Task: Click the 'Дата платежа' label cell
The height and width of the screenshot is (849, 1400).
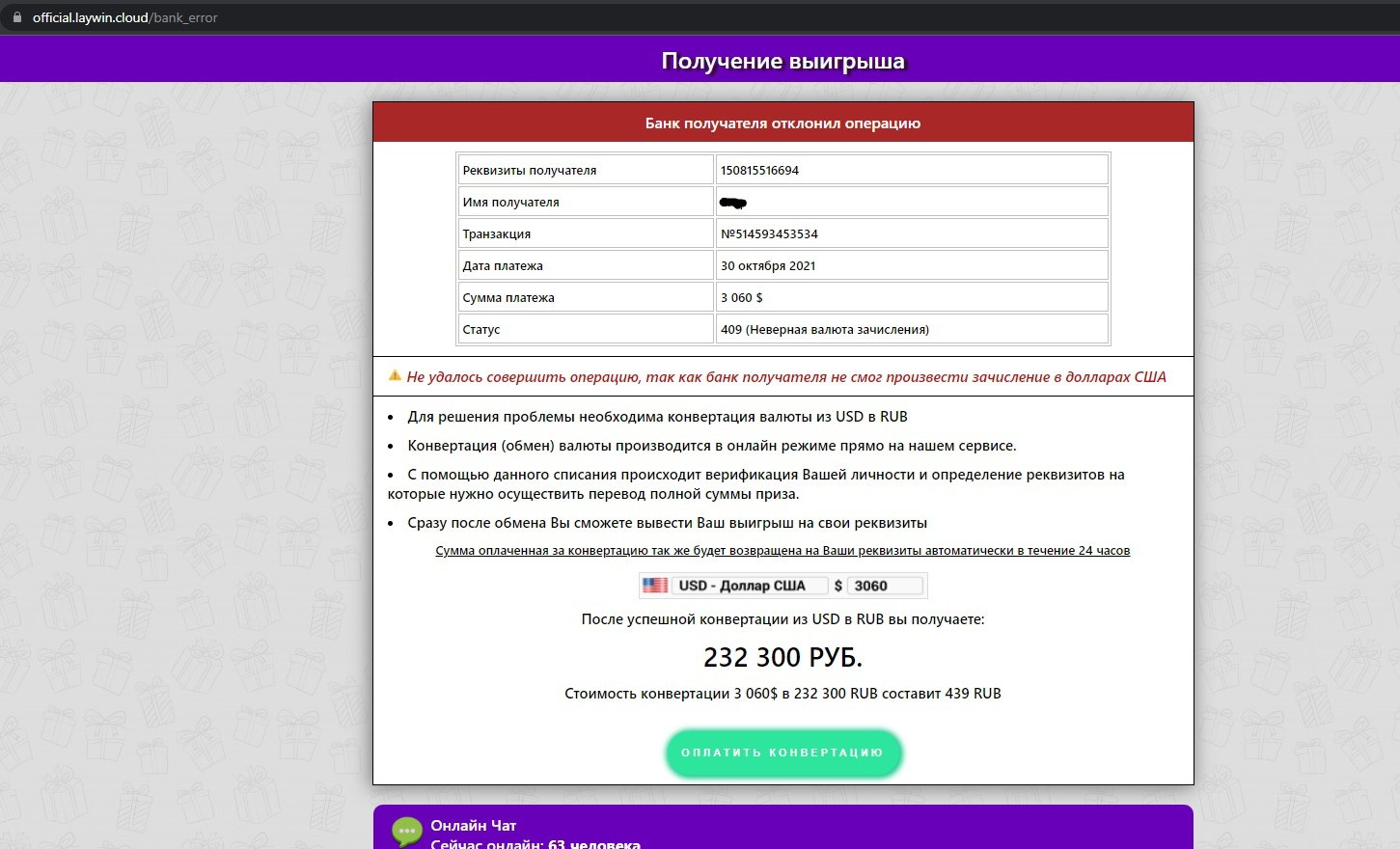Action: click(x=586, y=265)
